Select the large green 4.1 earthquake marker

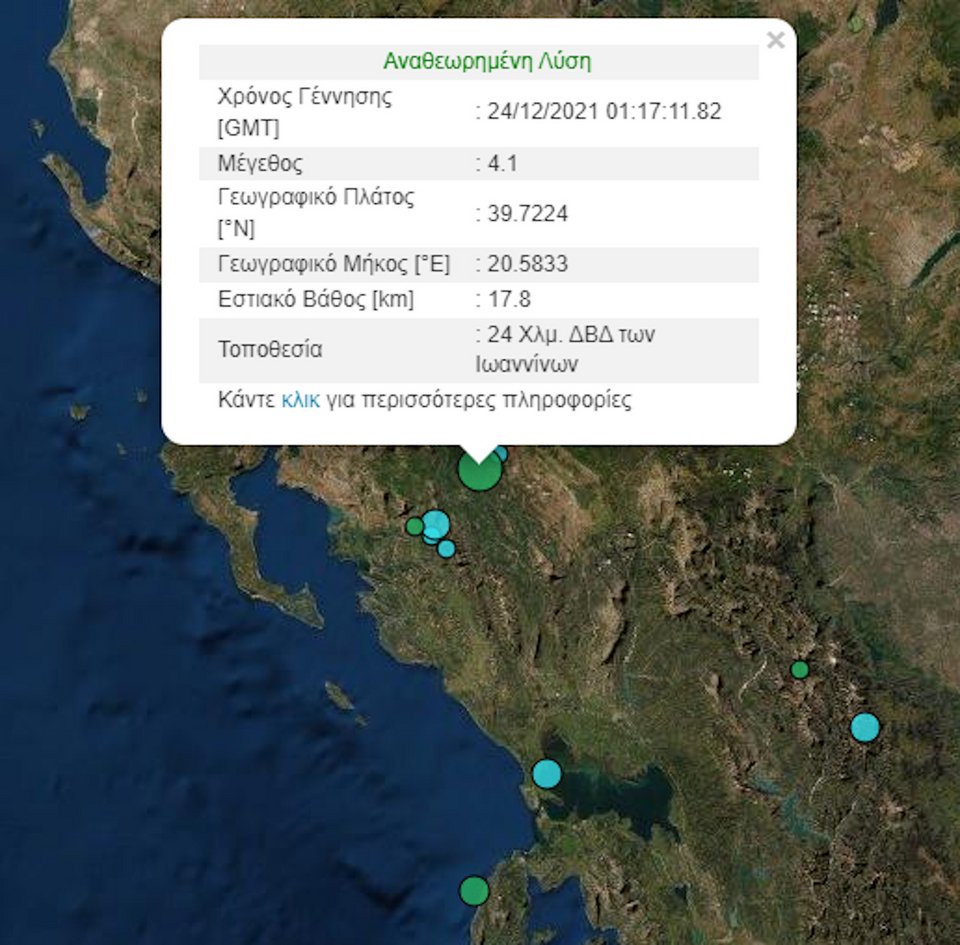tap(480, 473)
